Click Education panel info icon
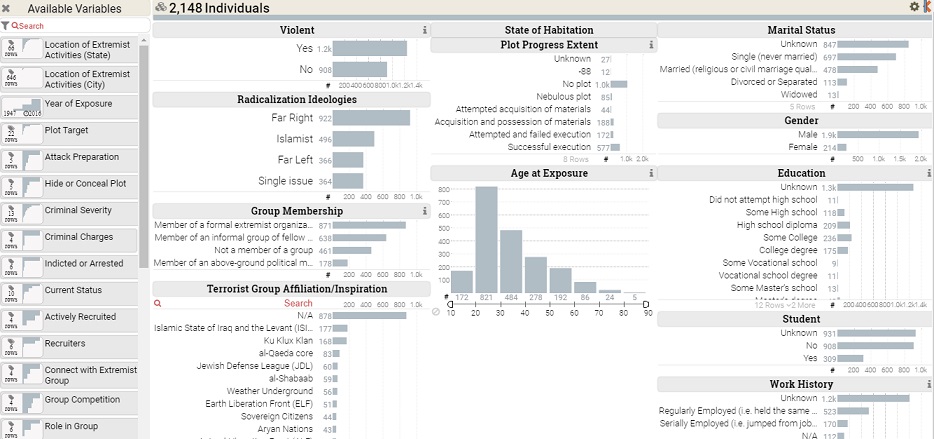This screenshot has height=439, width=934. [x=928, y=173]
